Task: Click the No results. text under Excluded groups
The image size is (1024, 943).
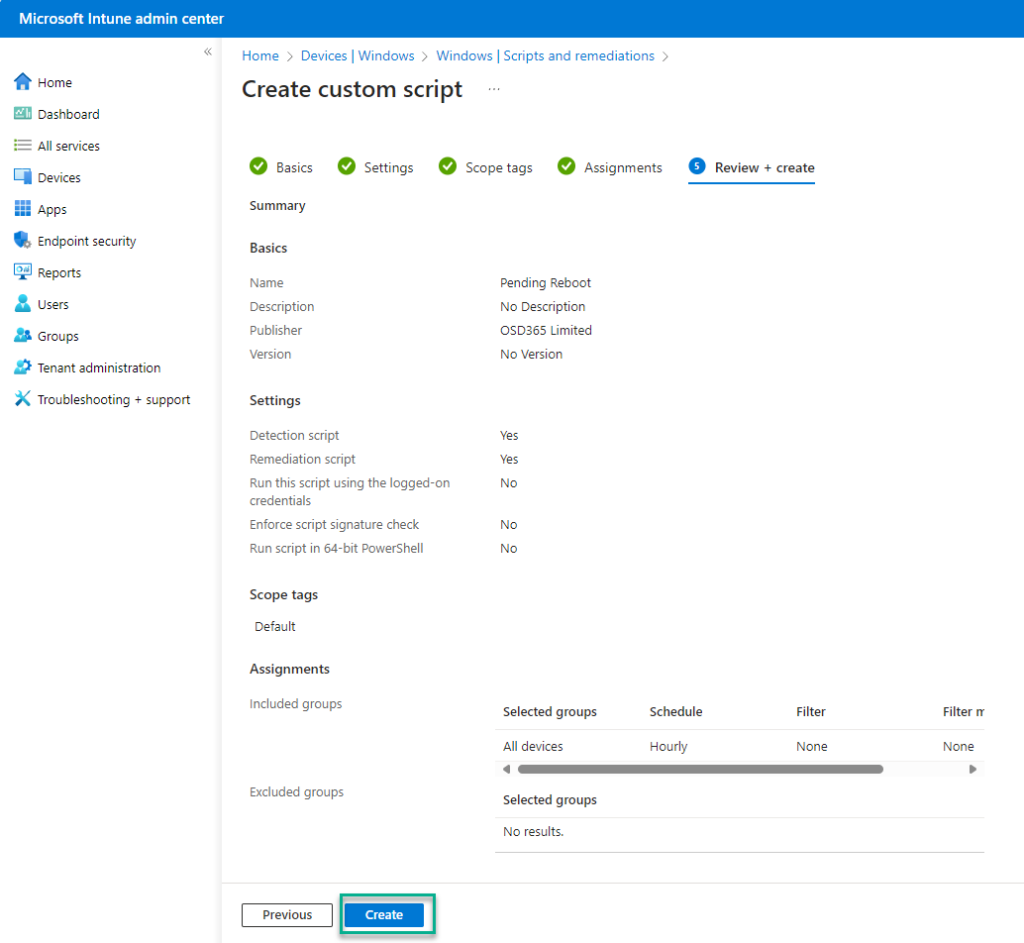Action: click(x=533, y=832)
